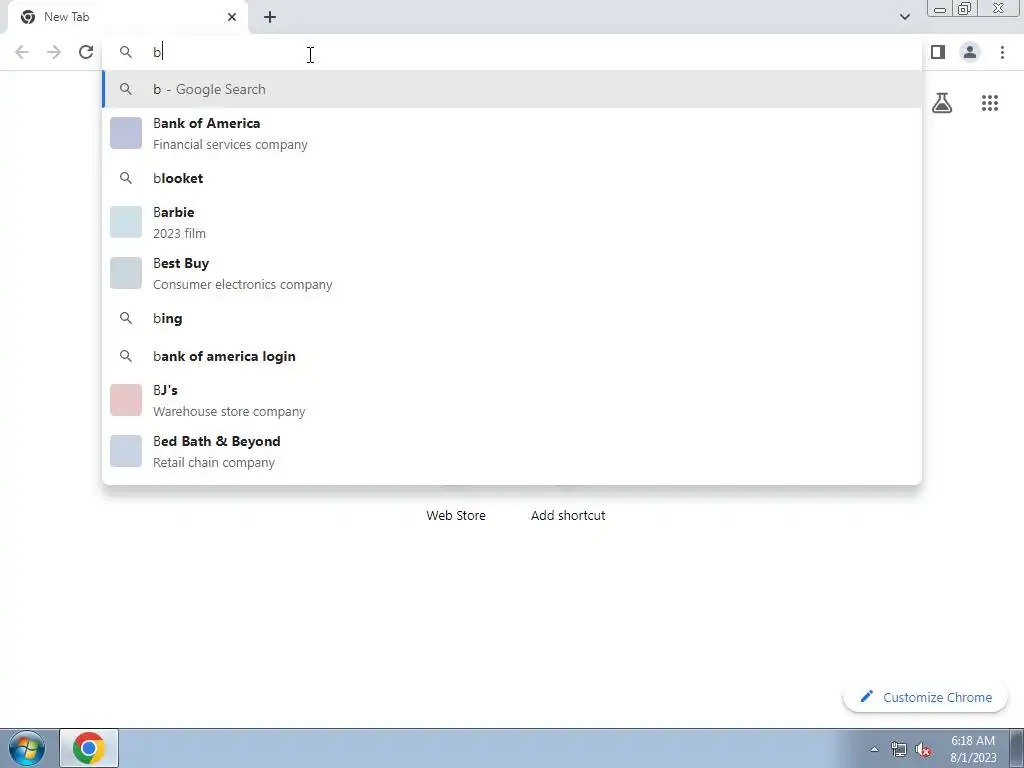
Task: Click the magnifier icon beside bing
Action: (126, 318)
